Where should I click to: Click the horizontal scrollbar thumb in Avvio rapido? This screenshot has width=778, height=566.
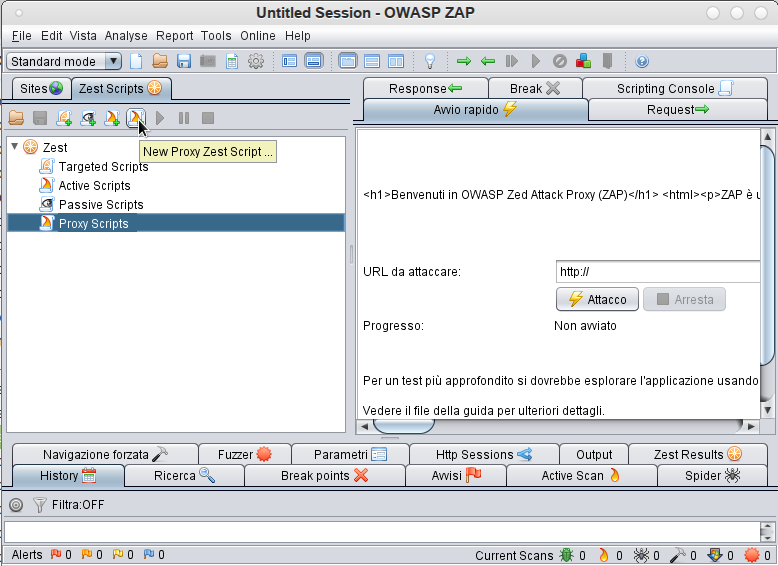point(403,426)
